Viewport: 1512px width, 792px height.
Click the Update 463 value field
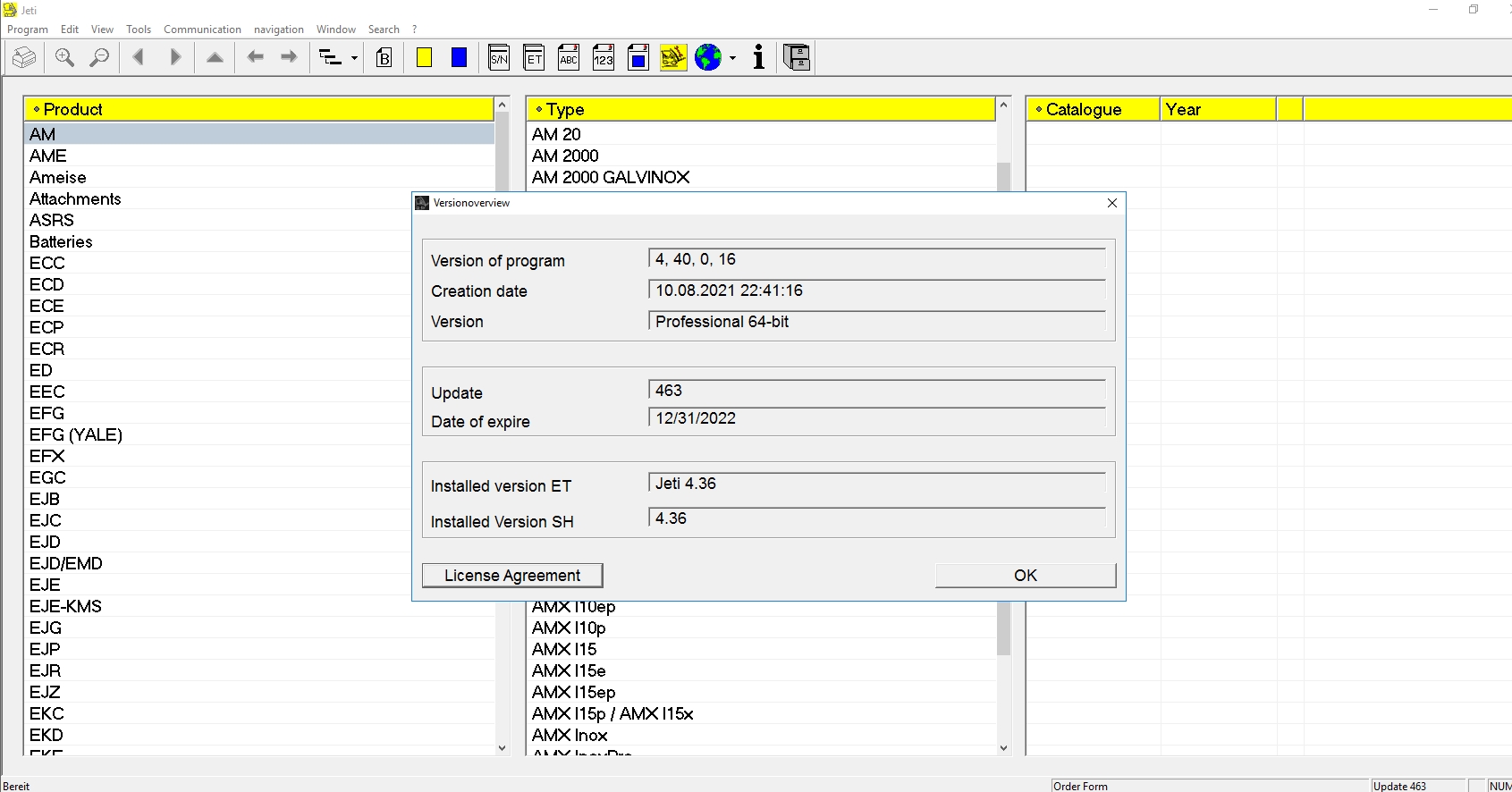[x=877, y=391]
